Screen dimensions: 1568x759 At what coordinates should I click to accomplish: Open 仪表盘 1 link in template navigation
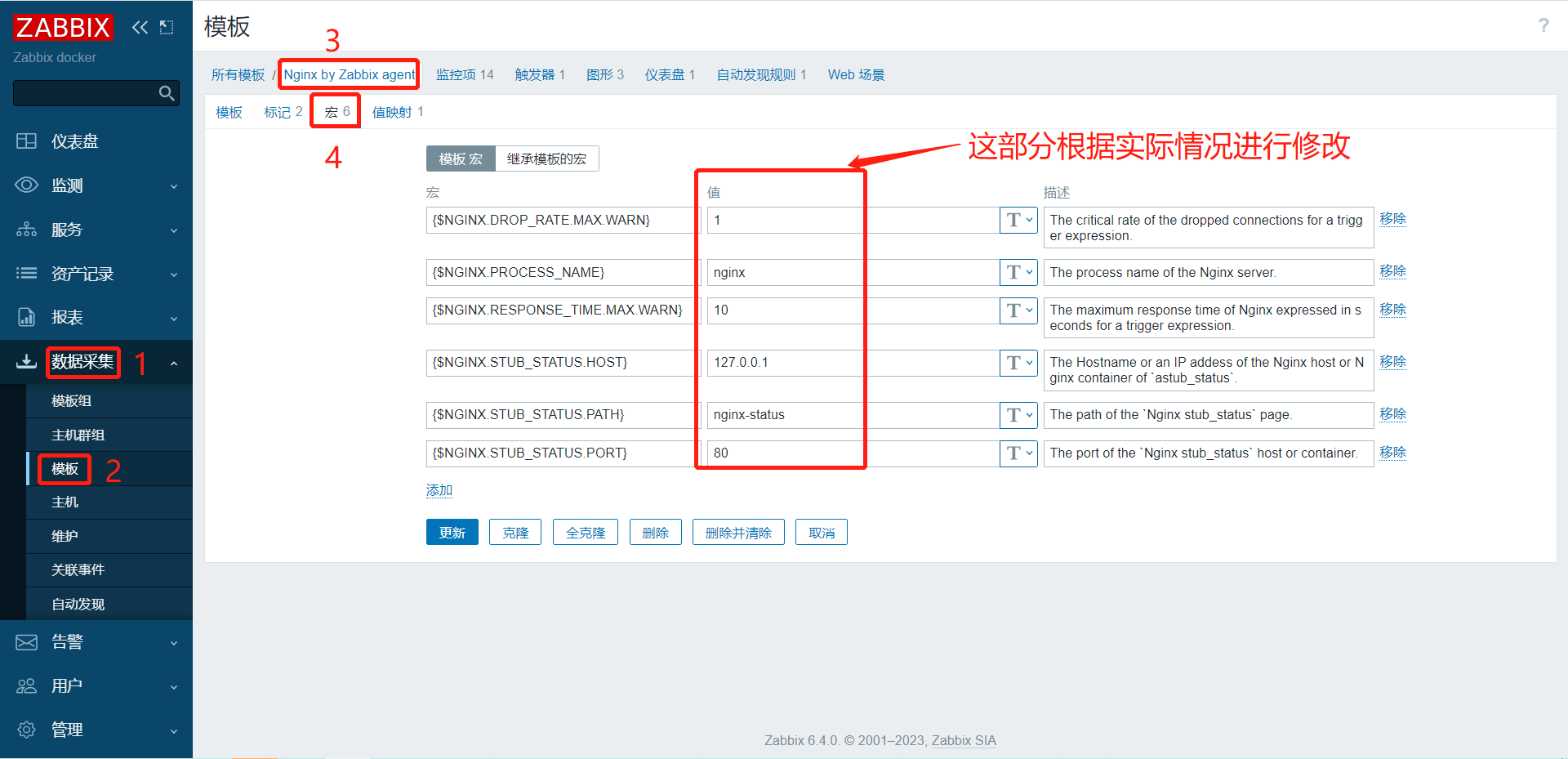click(x=670, y=74)
